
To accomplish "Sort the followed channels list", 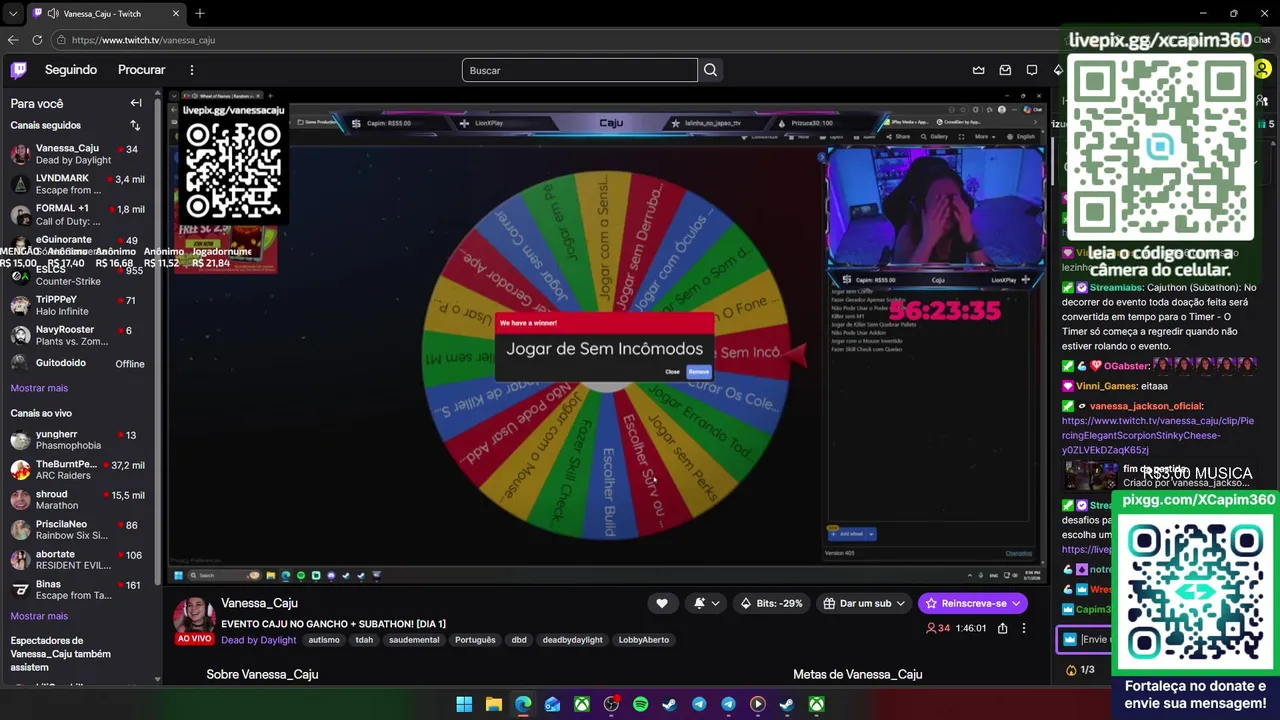I will click(135, 126).
